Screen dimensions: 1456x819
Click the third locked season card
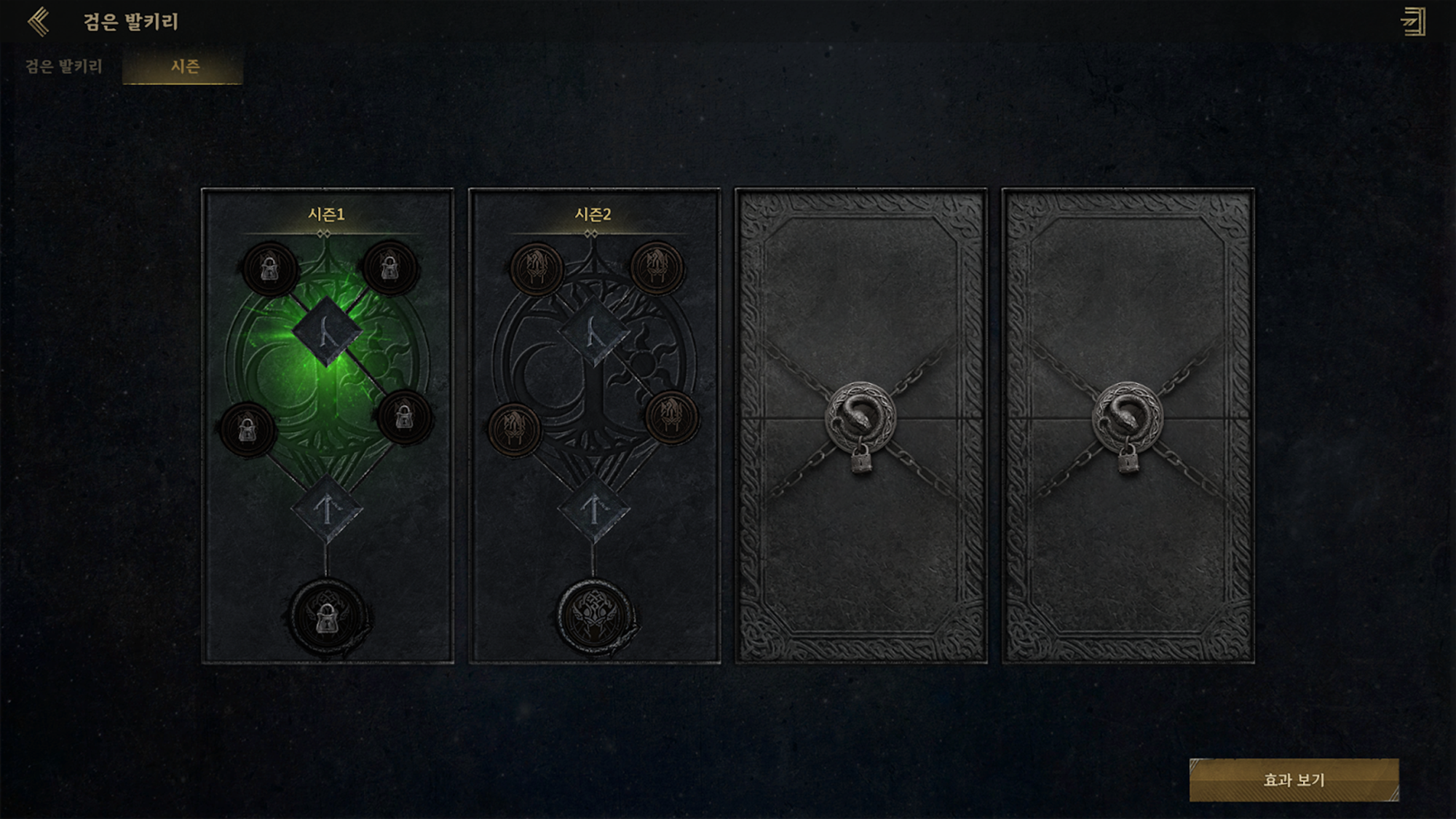tap(861, 426)
